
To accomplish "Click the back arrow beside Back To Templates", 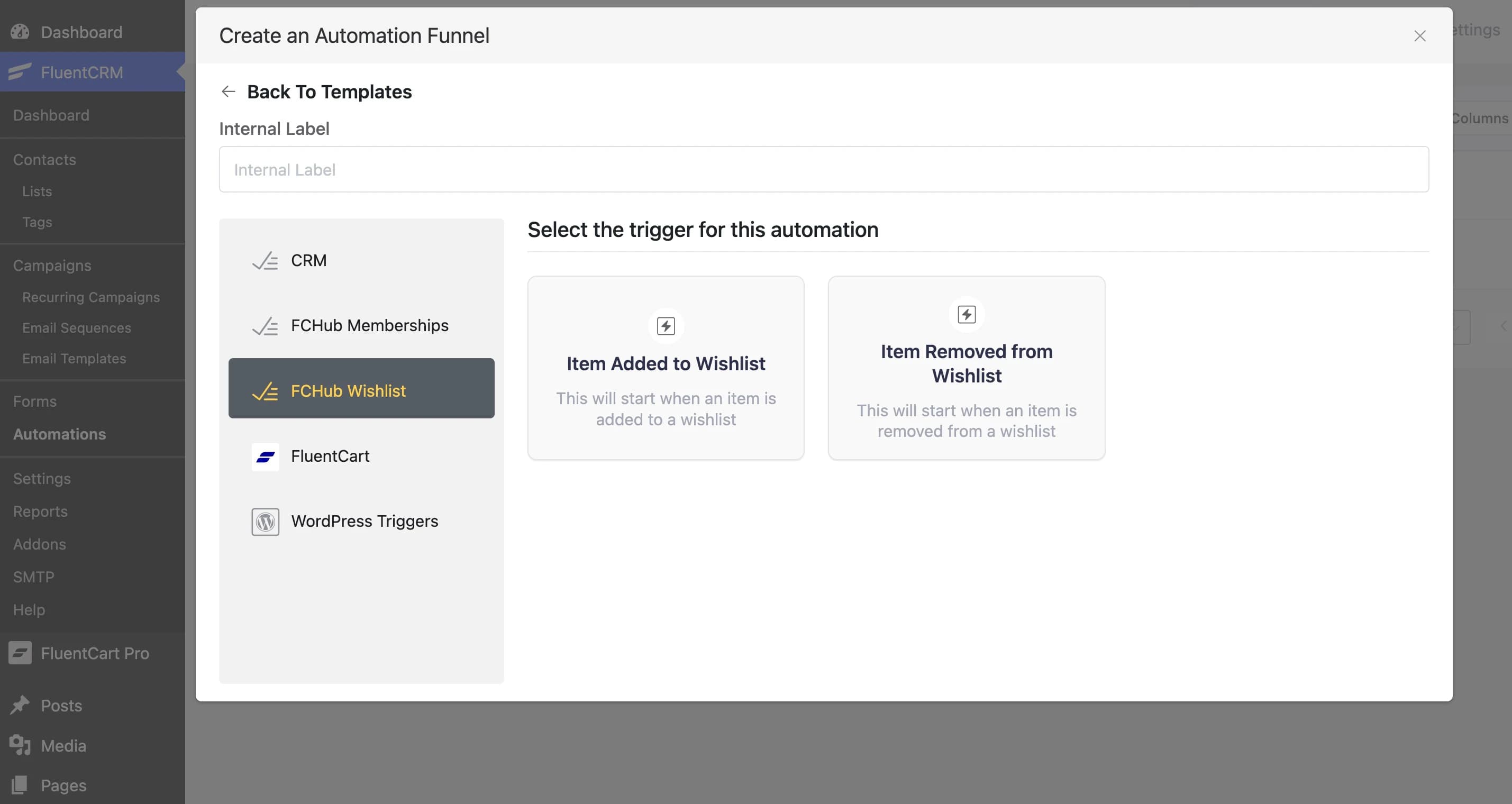I will tap(229, 92).
